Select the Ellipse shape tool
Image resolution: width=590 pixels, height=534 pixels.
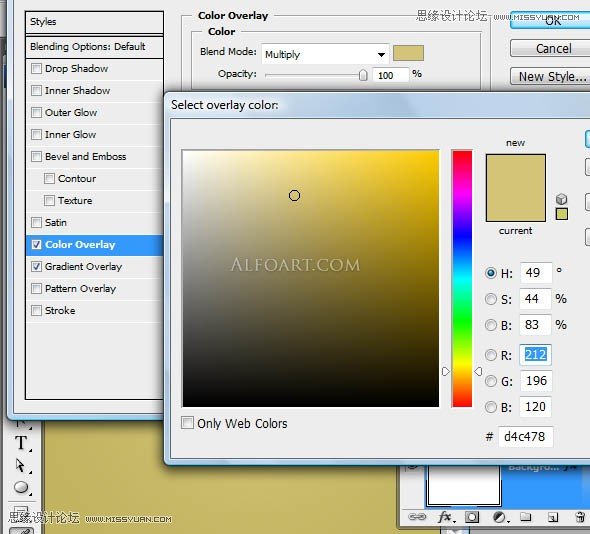pyautogui.click(x=21, y=487)
